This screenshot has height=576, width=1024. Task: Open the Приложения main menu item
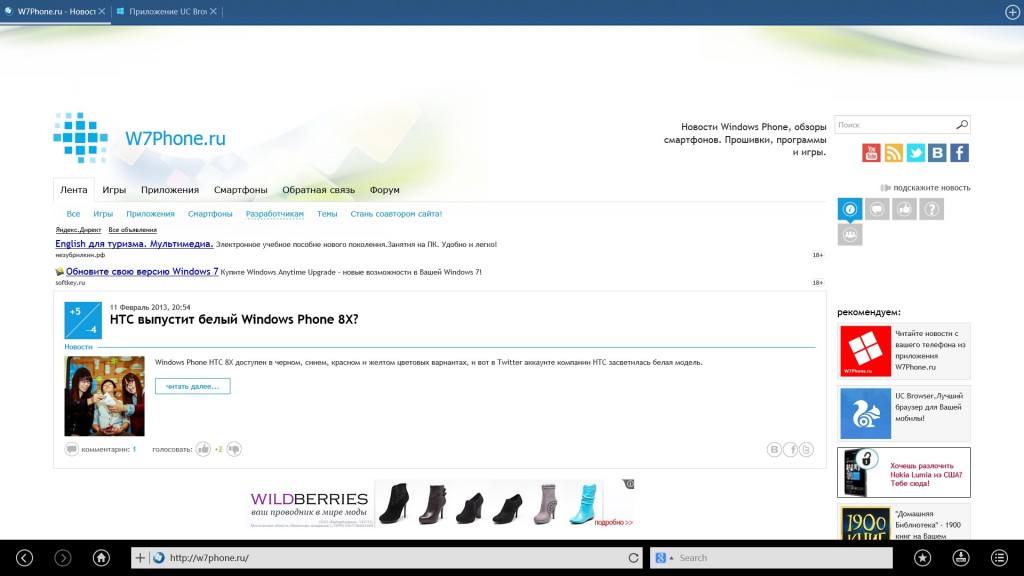(x=170, y=190)
